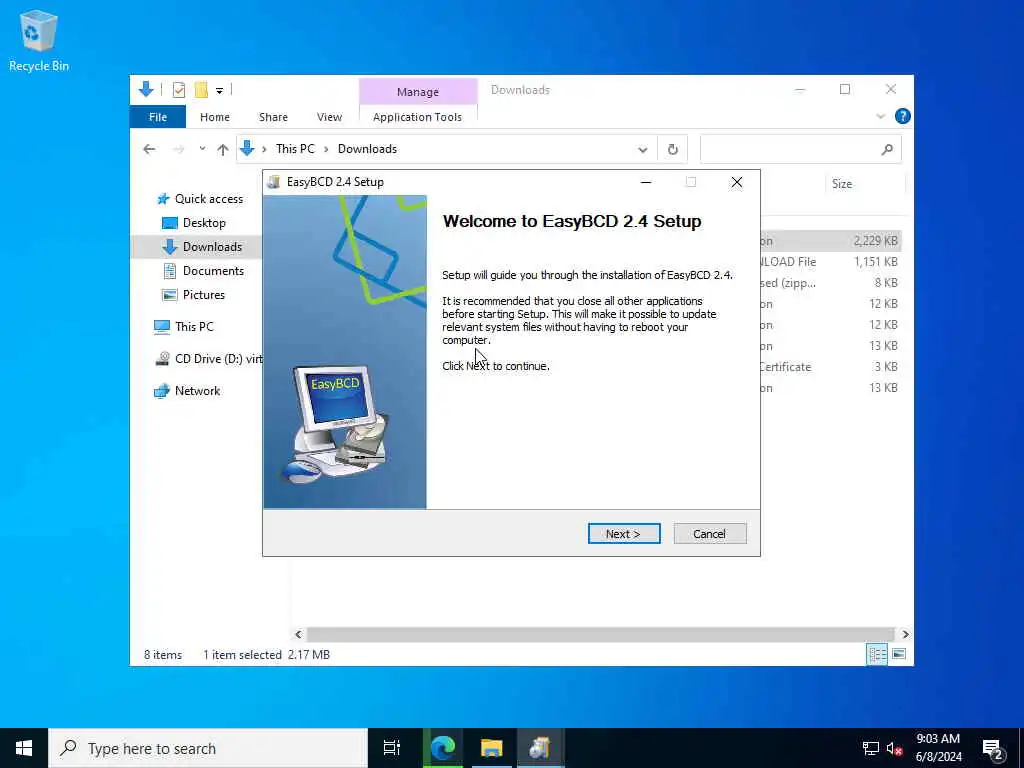The height and width of the screenshot is (768, 1024).
Task: Sort by the Size column header
Action: (842, 184)
